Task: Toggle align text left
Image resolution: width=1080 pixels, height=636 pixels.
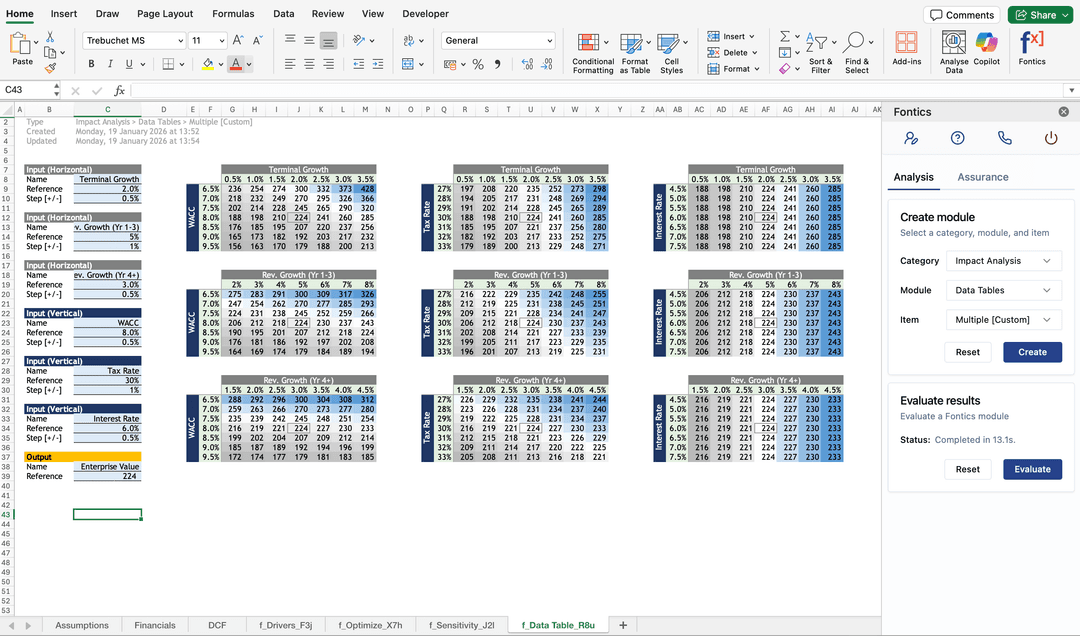Action: click(290, 64)
